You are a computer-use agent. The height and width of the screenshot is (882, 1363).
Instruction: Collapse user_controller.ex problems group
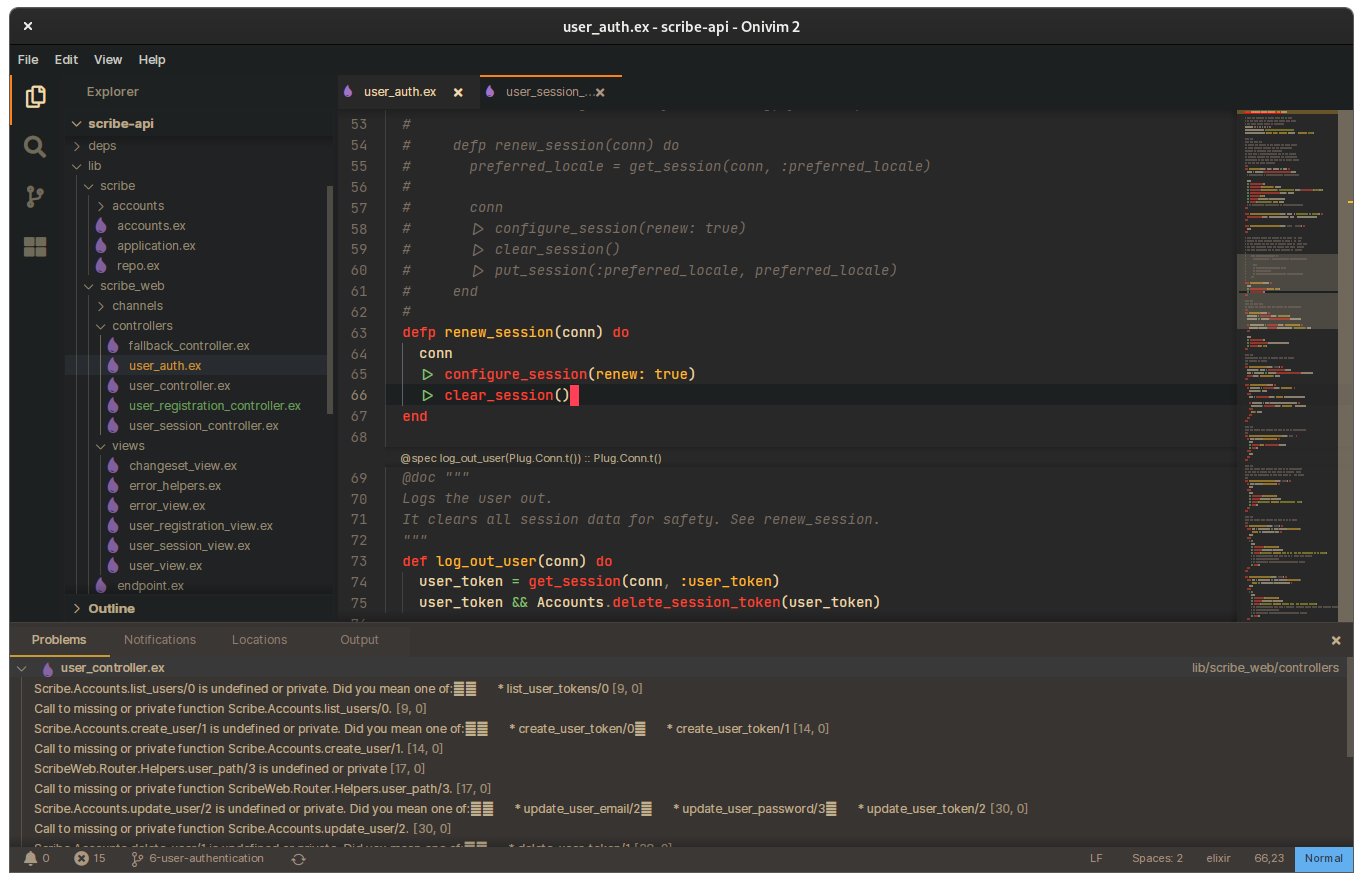click(x=21, y=668)
